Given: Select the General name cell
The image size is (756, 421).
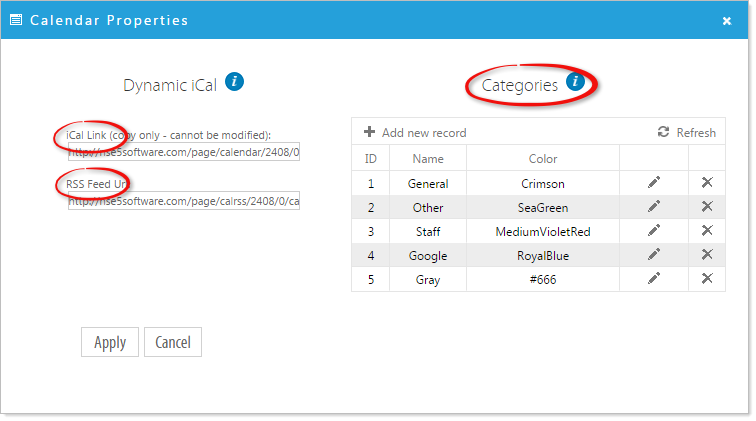Looking at the screenshot, I should [x=428, y=184].
